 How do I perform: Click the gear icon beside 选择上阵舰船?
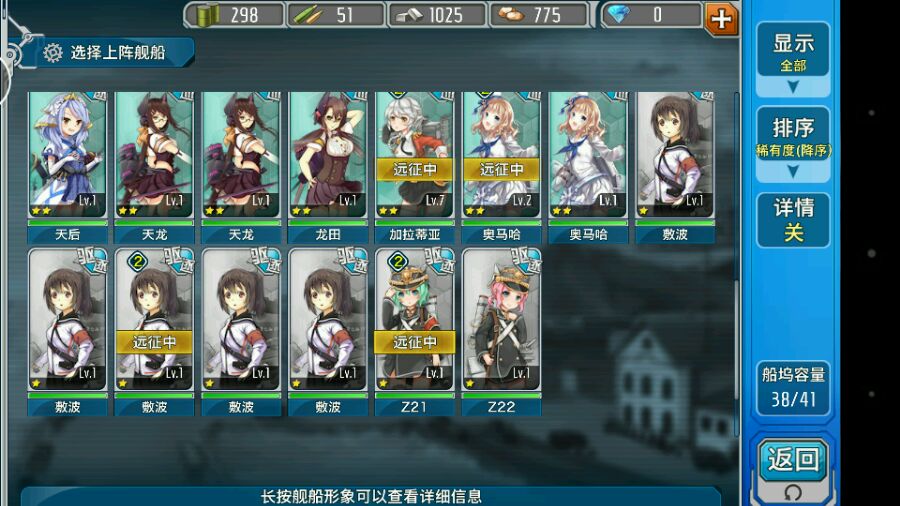(52, 53)
